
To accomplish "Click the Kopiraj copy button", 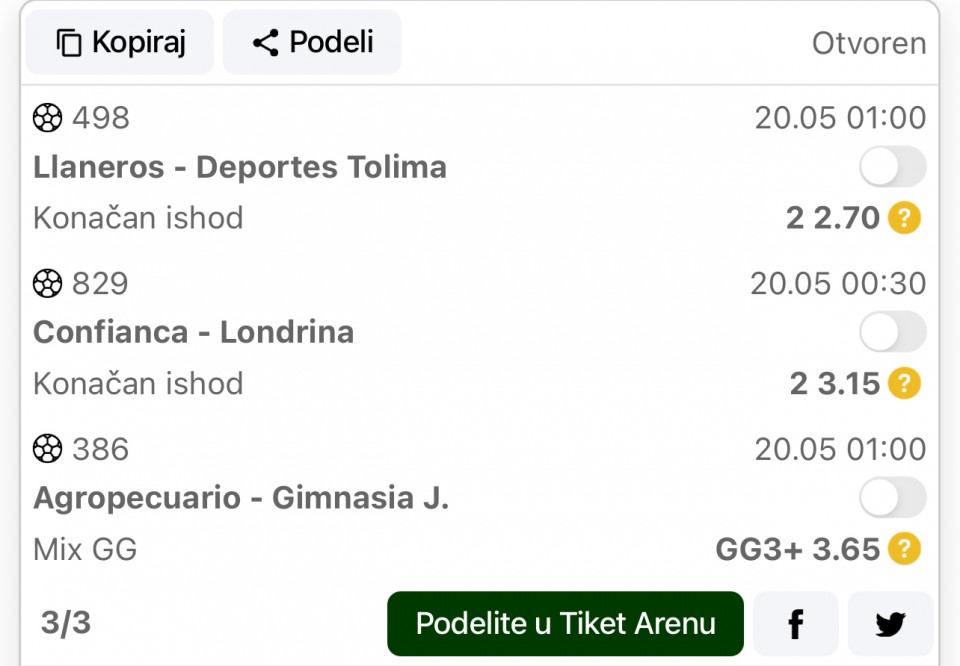I will point(120,42).
